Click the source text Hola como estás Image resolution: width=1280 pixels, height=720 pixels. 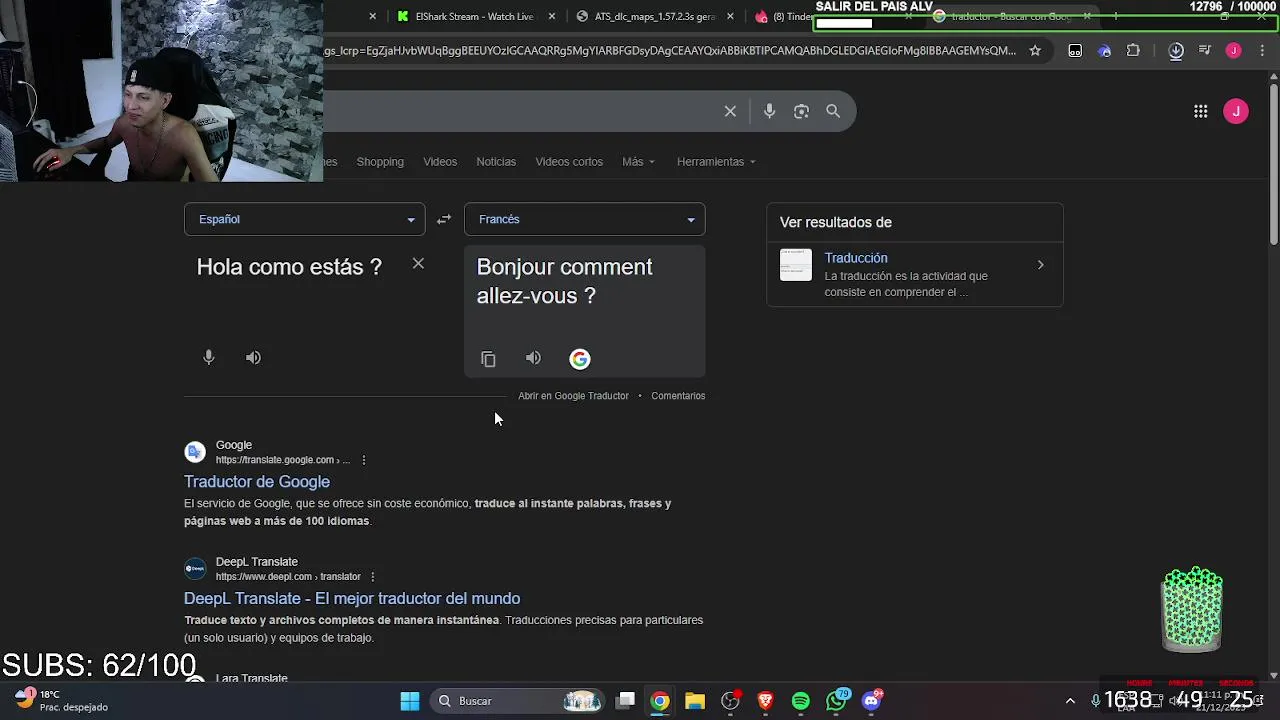click(x=289, y=267)
